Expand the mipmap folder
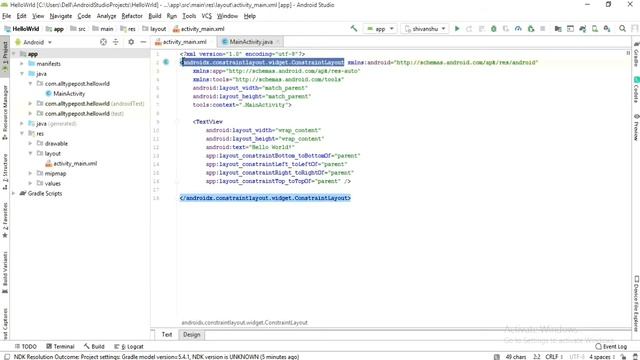Image resolution: width=640 pixels, height=360 pixels. (30, 173)
